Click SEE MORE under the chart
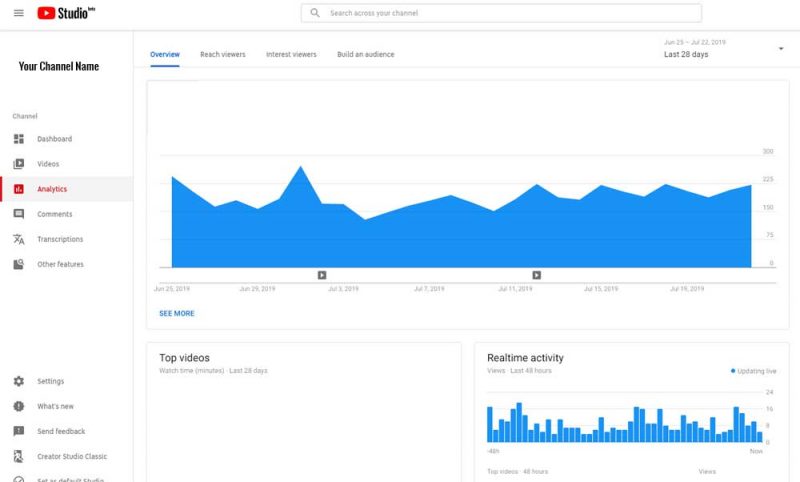Screen dimensions: 800x482 (x=177, y=313)
